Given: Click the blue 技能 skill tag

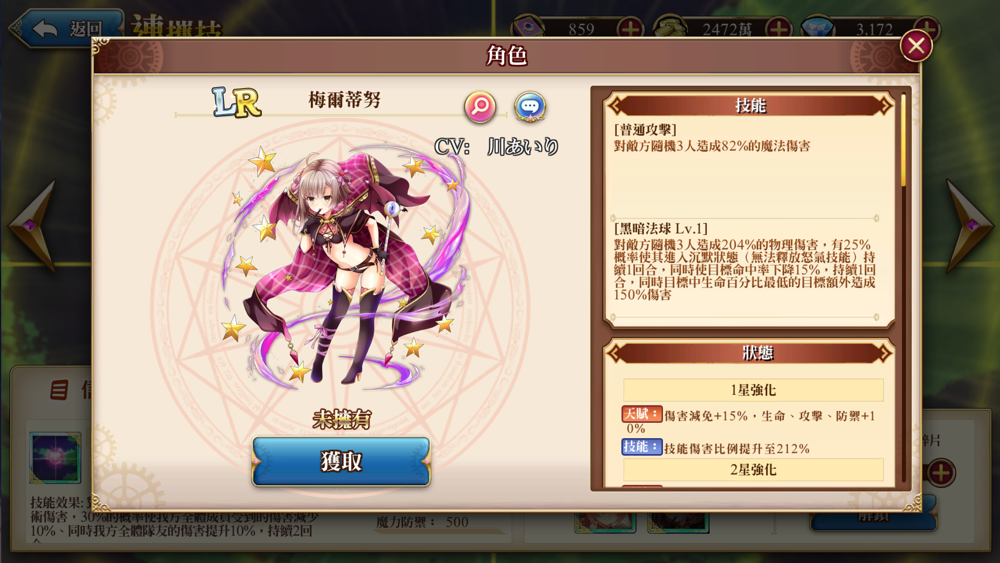Looking at the screenshot, I should pyautogui.click(x=642, y=447).
